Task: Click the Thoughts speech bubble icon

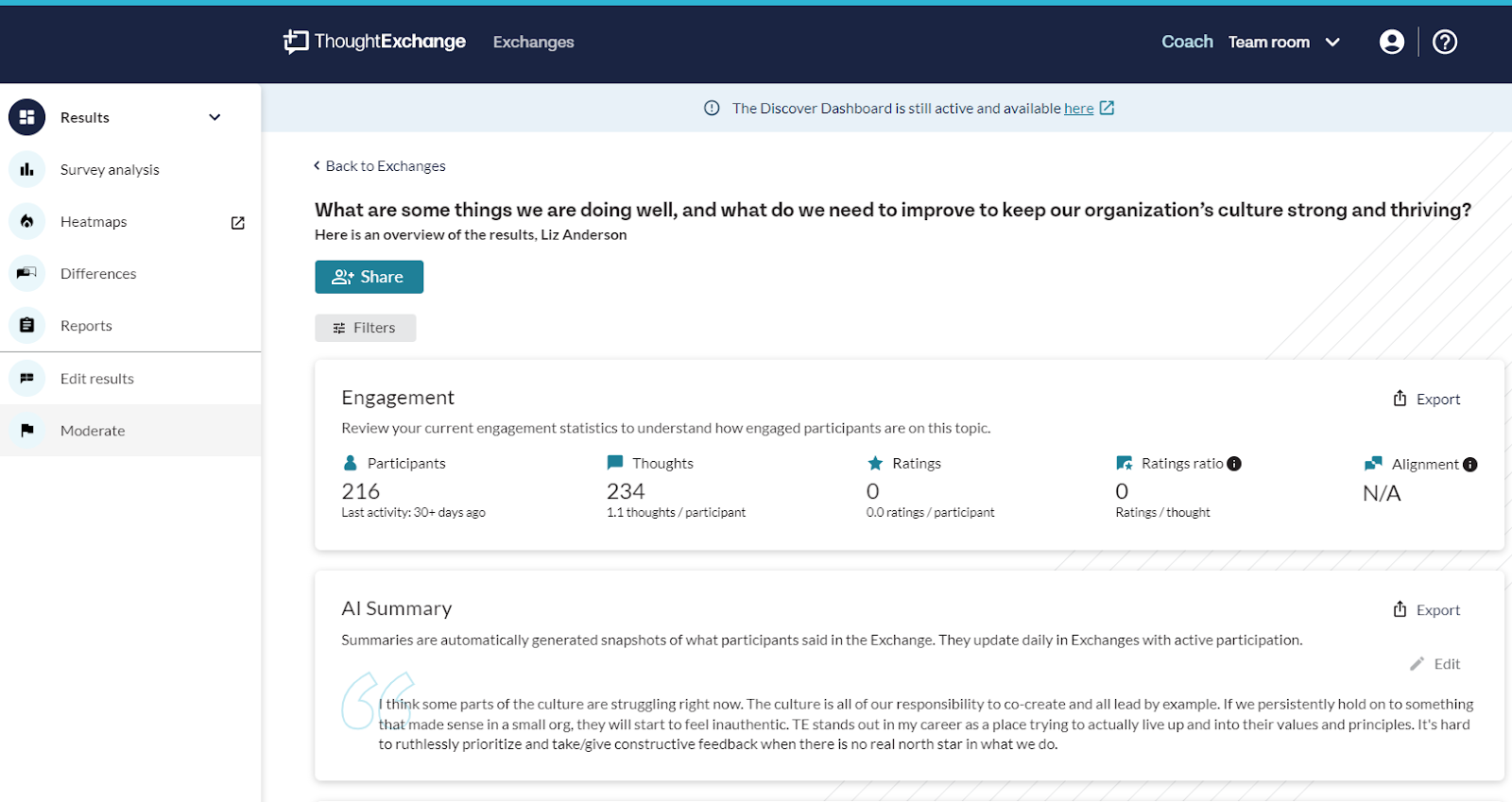Action: (x=615, y=463)
